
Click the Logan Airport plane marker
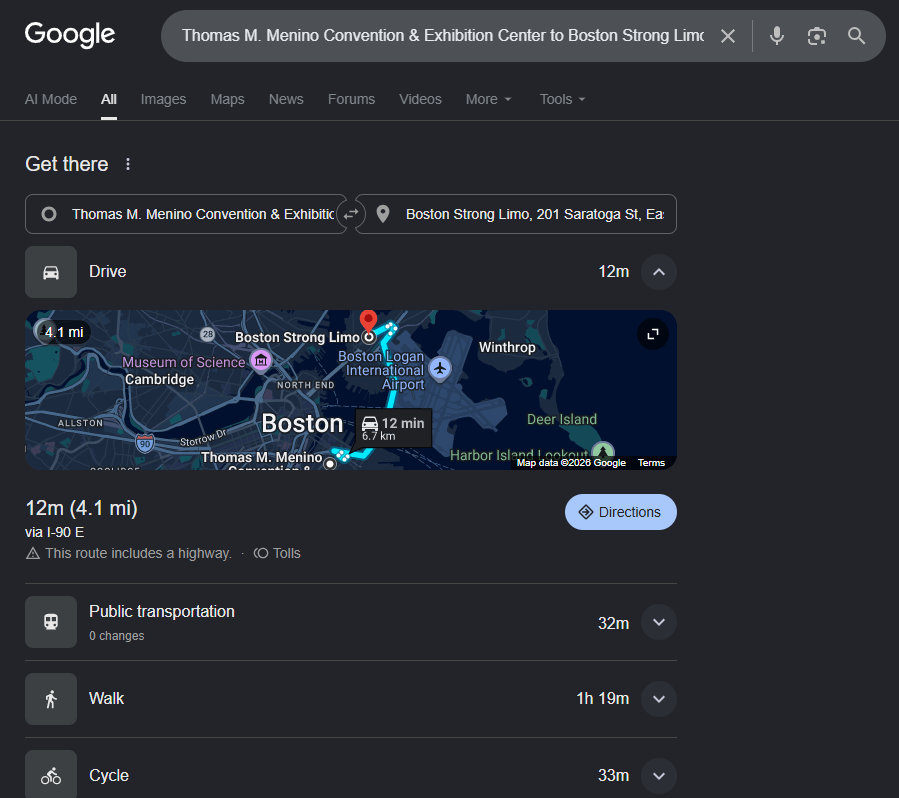440,368
